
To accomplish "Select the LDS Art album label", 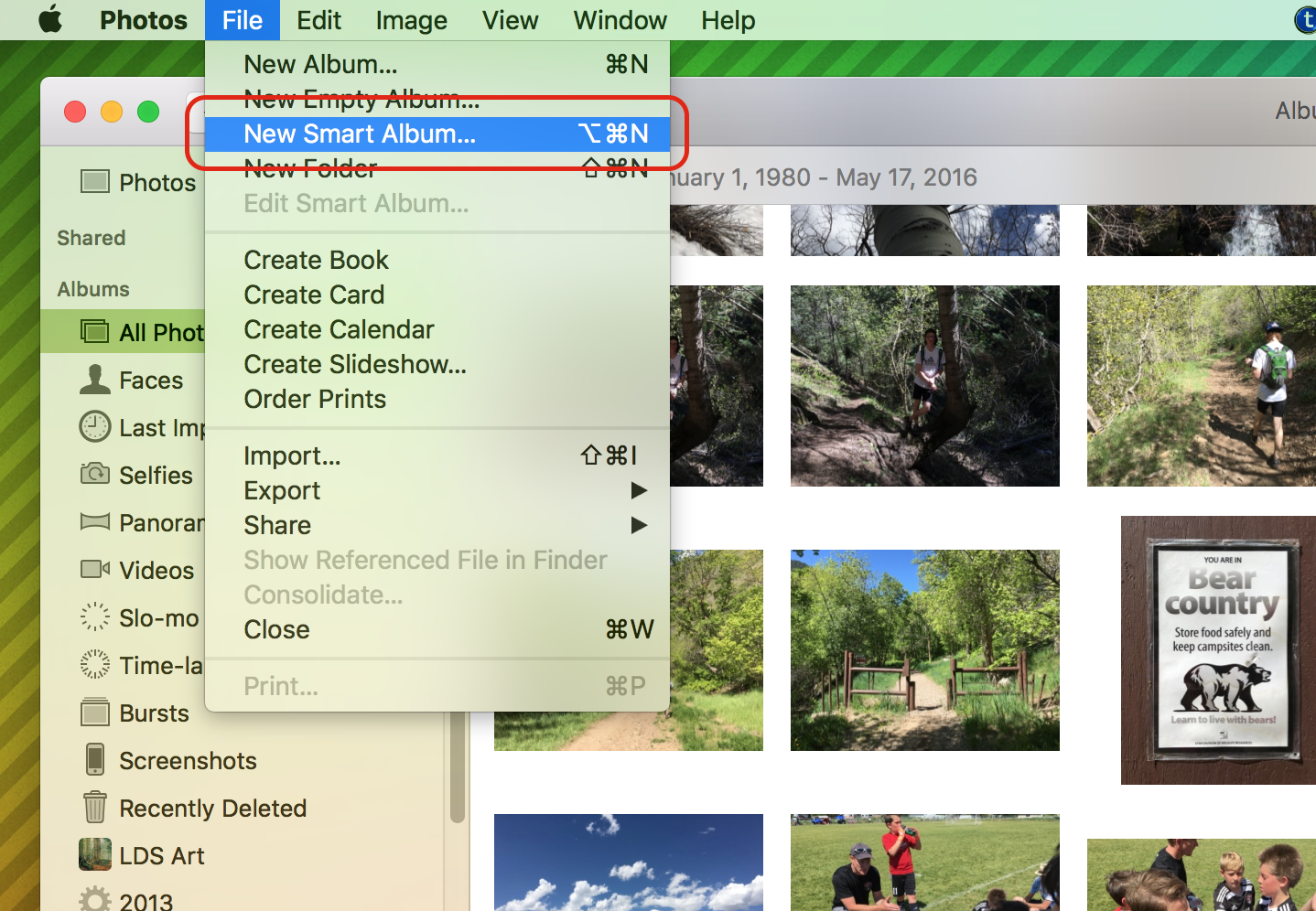I will click(161, 856).
